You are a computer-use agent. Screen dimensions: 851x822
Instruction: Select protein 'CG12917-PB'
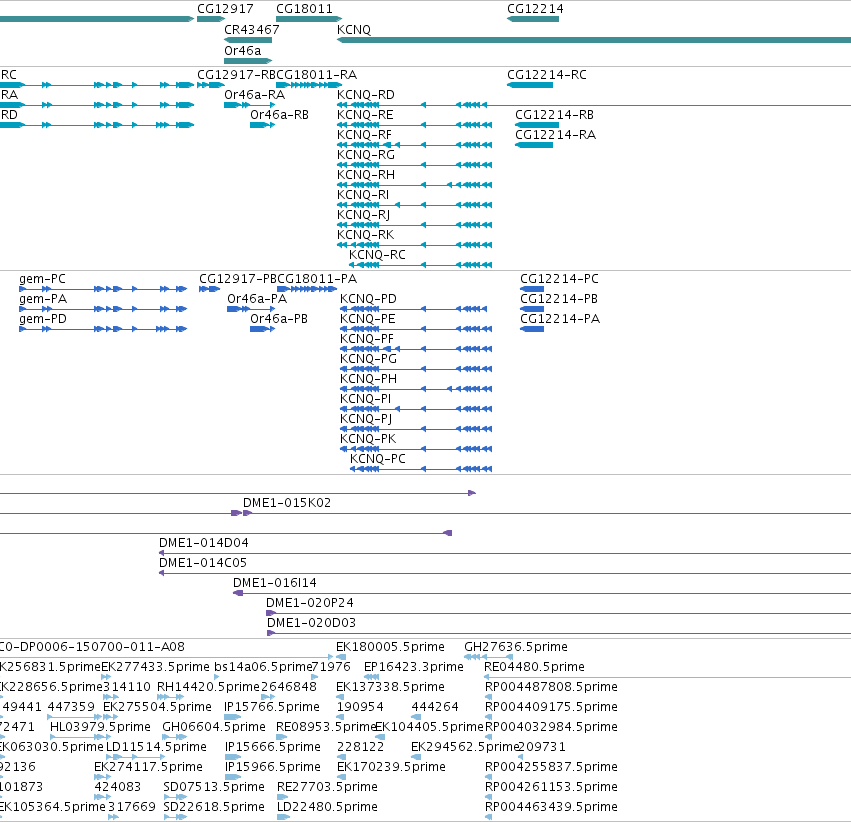point(238,279)
